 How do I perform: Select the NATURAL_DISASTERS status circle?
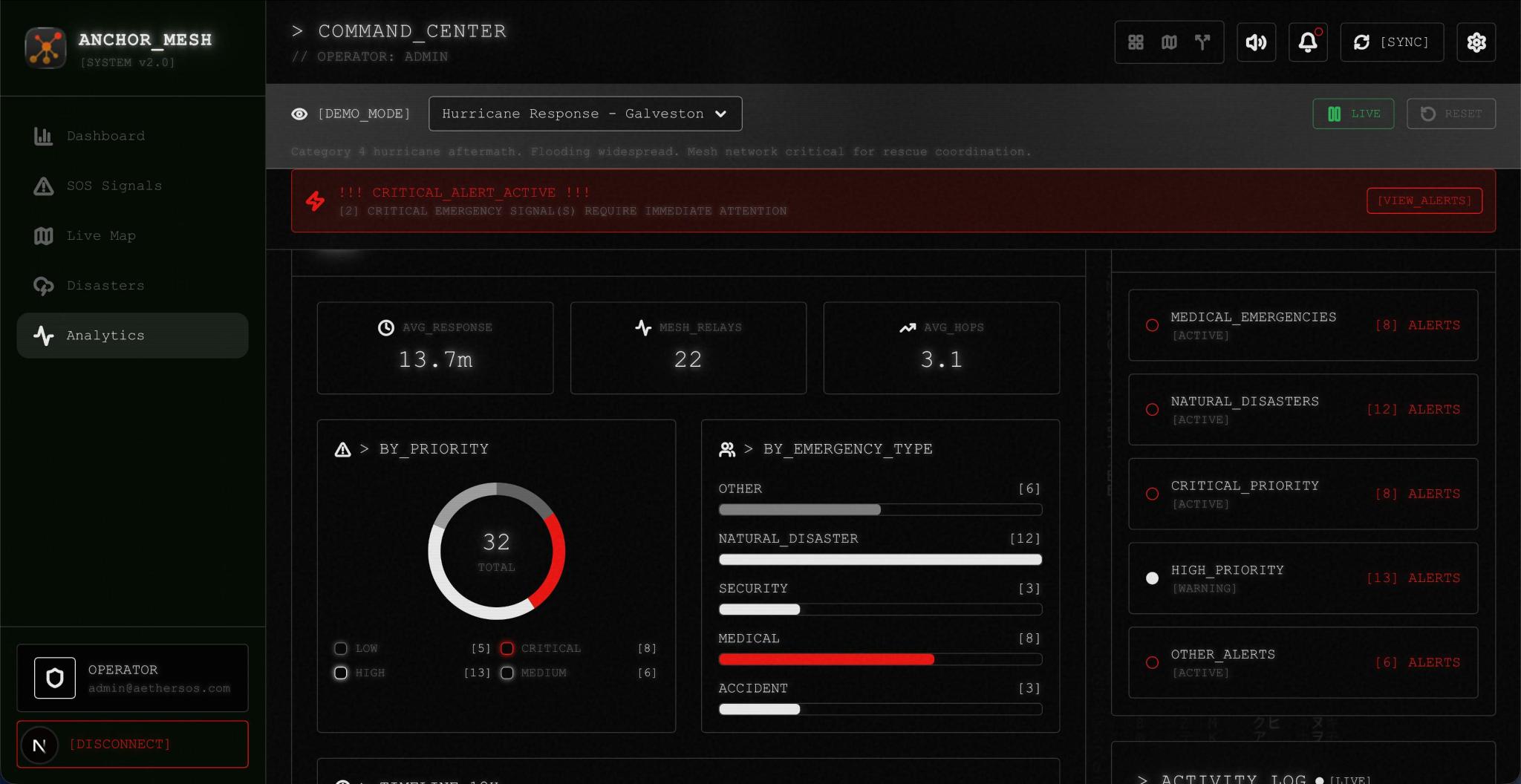[1152, 410]
